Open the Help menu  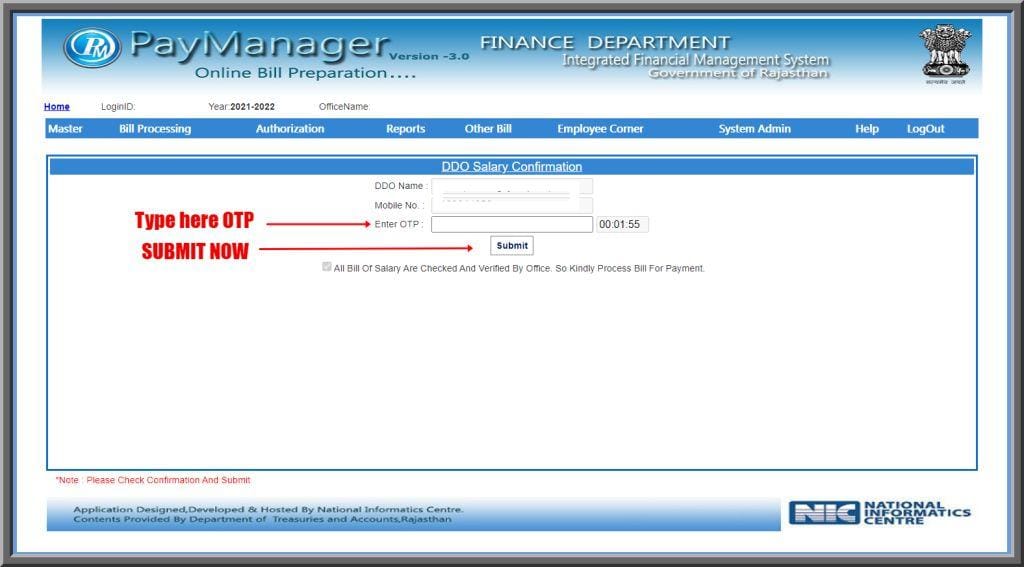click(867, 129)
